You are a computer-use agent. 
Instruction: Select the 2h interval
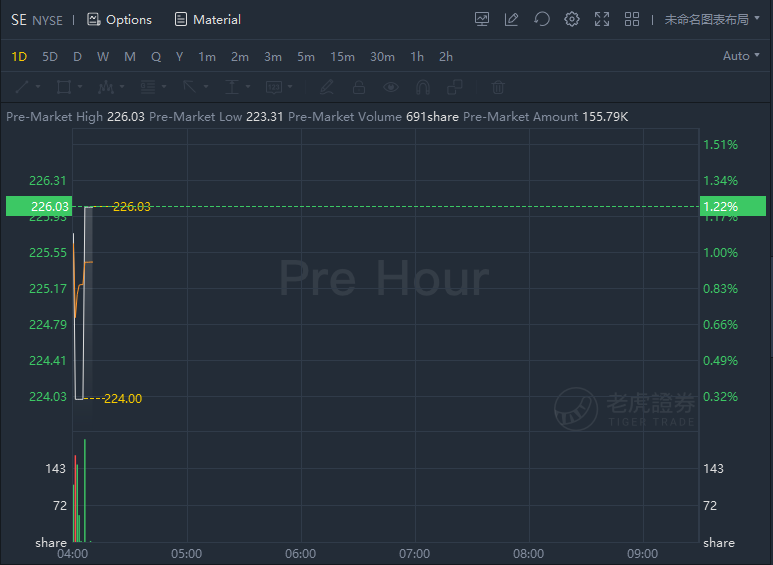(x=446, y=57)
